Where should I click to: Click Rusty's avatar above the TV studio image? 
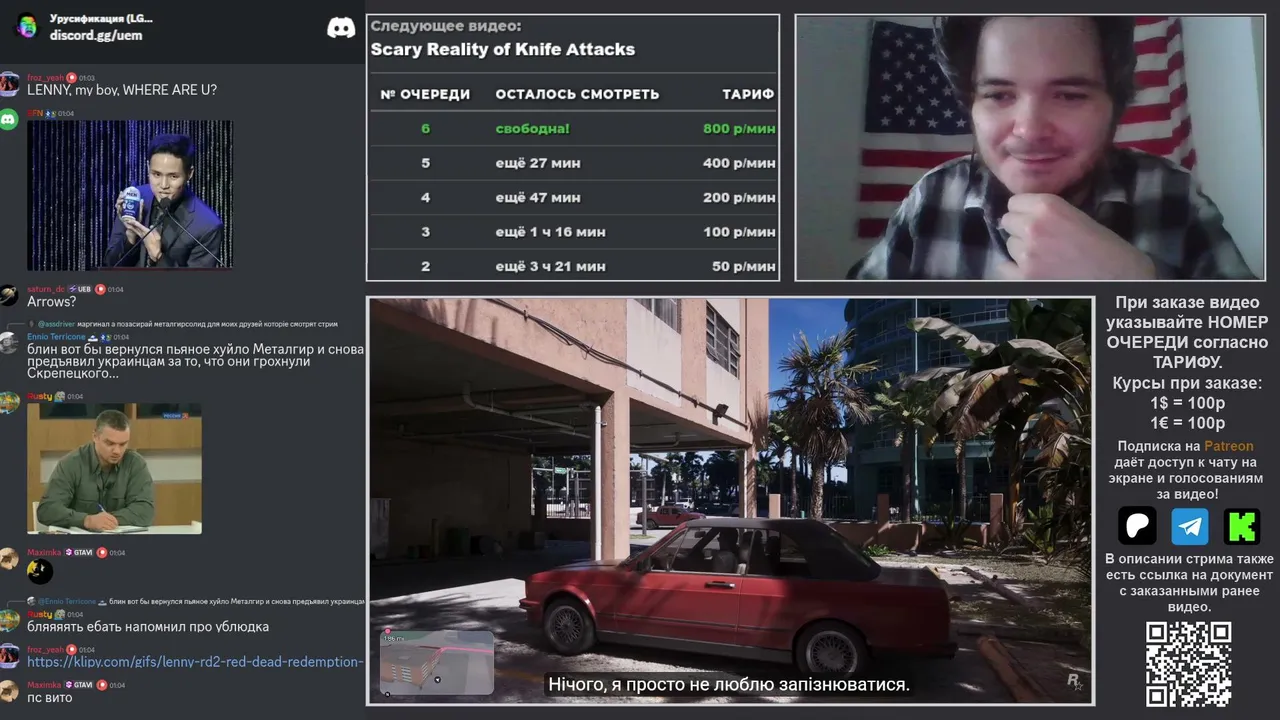click(9, 402)
